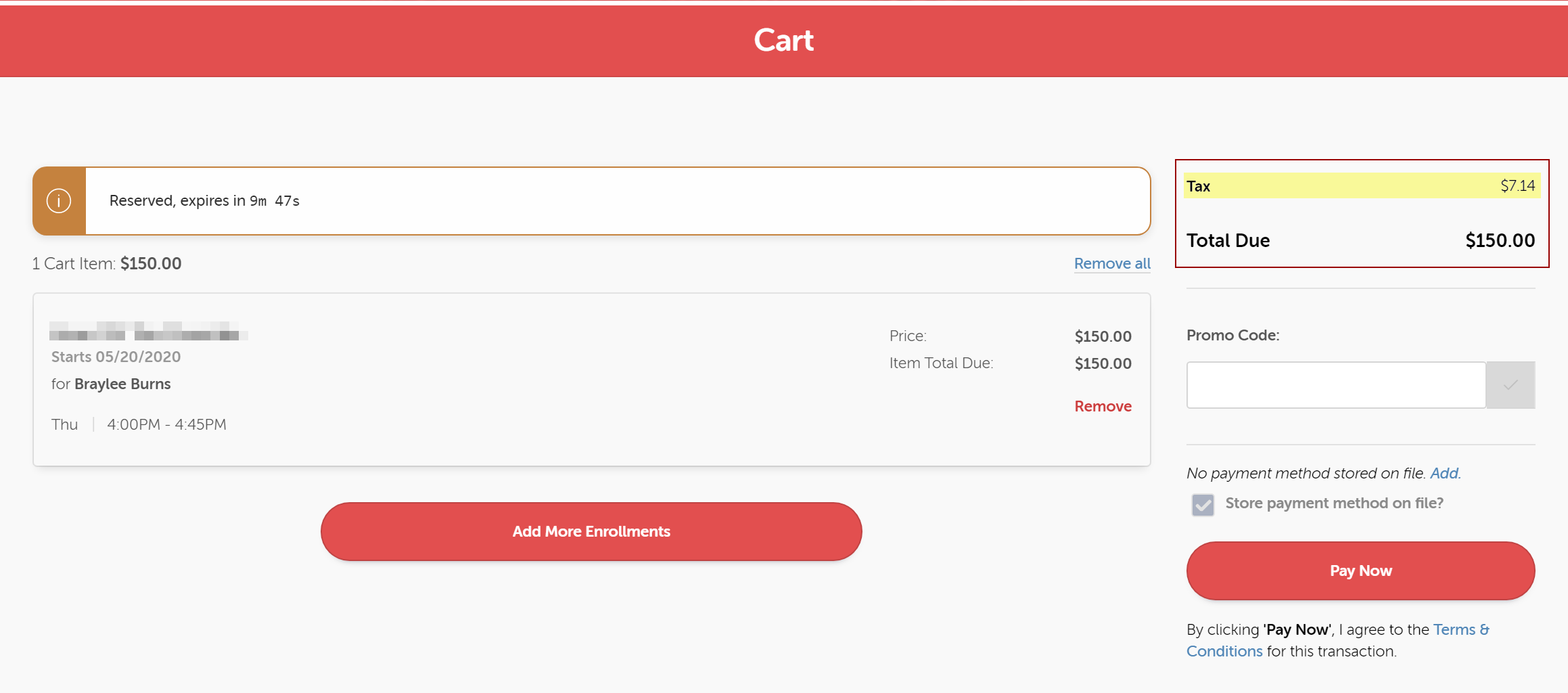Click Add link for payment method
The width and height of the screenshot is (1568, 693).
click(x=1444, y=473)
